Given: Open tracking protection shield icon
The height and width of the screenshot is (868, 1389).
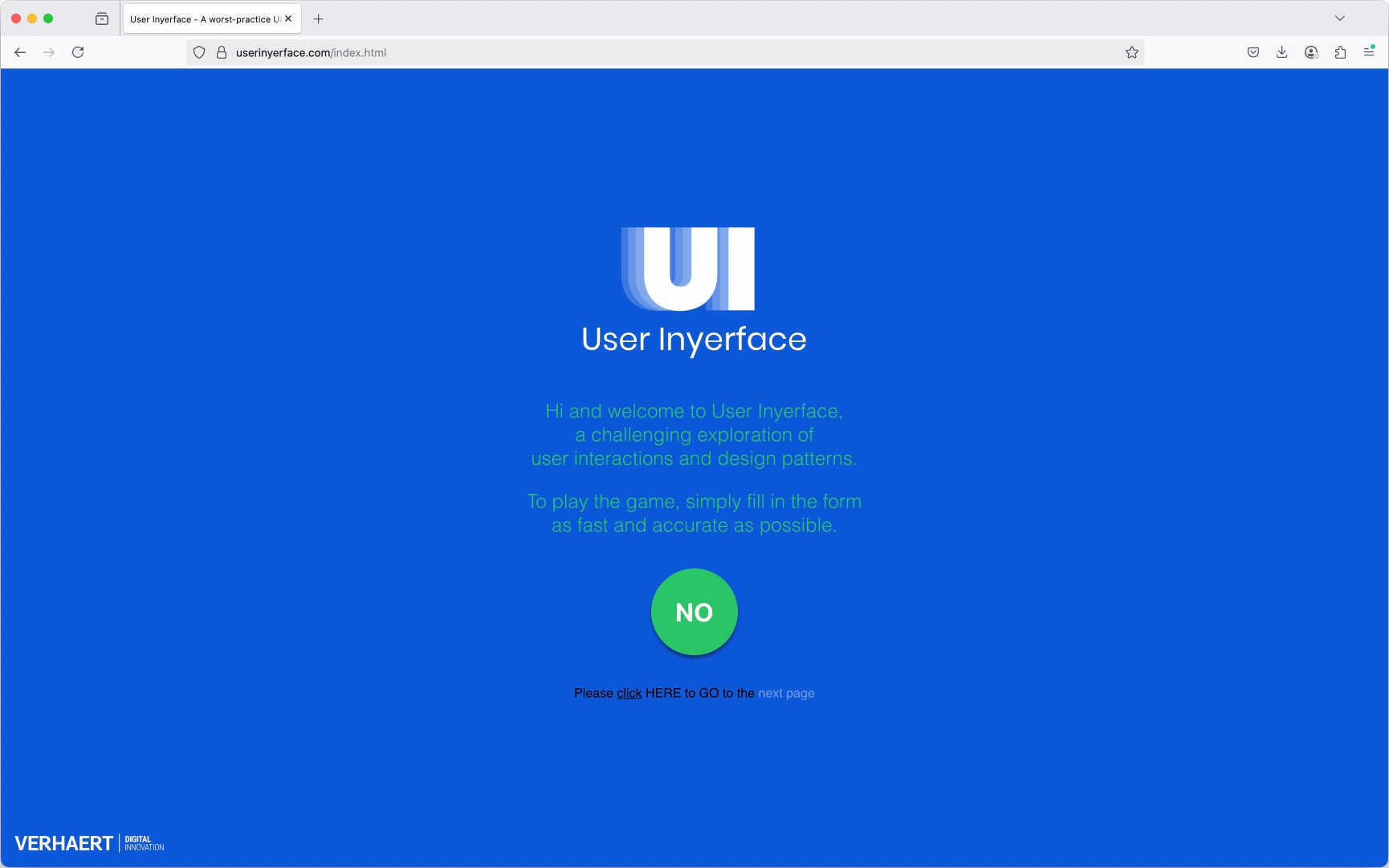Looking at the screenshot, I should 199,52.
